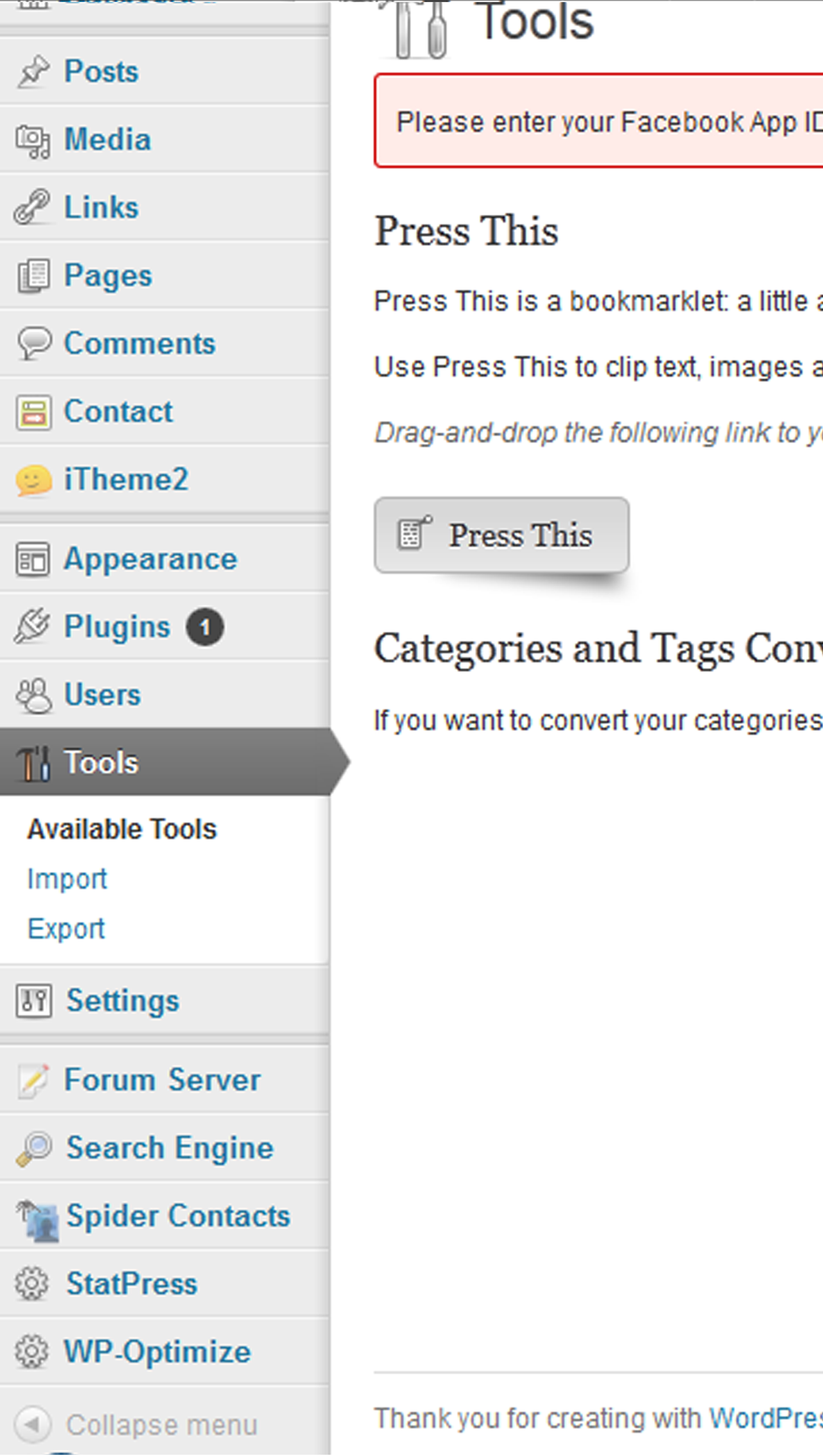Click the Media camera icon
The image size is (823, 1456).
33,141
